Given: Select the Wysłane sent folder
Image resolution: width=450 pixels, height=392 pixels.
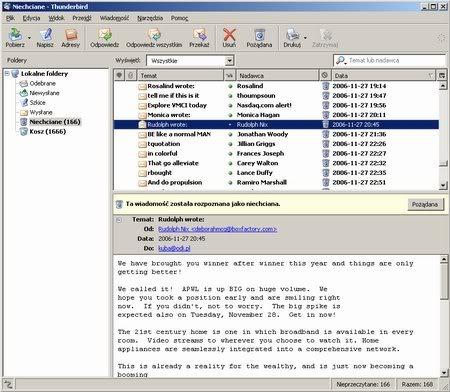Looking at the screenshot, I should pos(36,112).
